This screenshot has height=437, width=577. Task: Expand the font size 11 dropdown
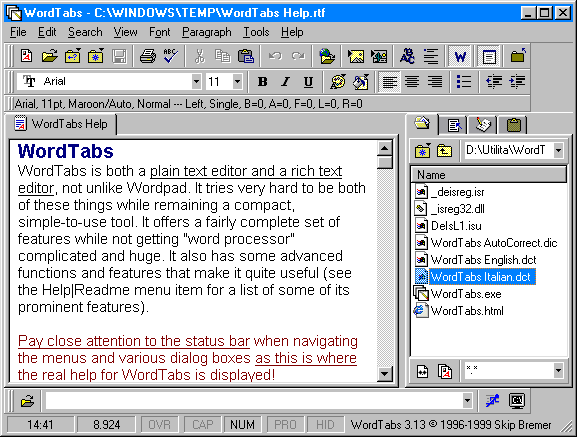[x=237, y=81]
